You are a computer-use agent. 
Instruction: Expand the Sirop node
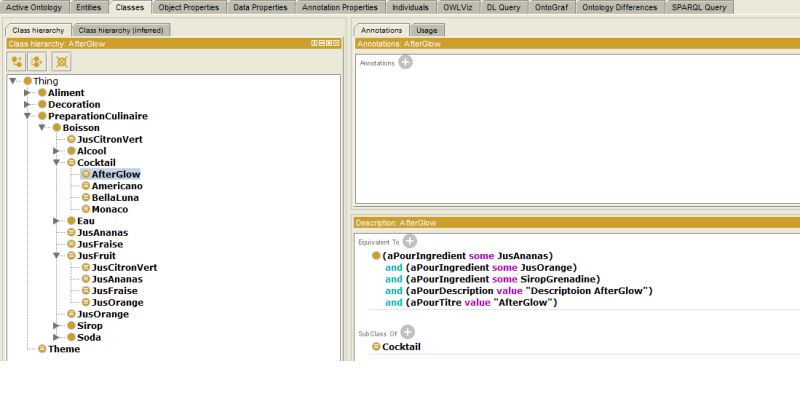pyautogui.click(x=57, y=326)
